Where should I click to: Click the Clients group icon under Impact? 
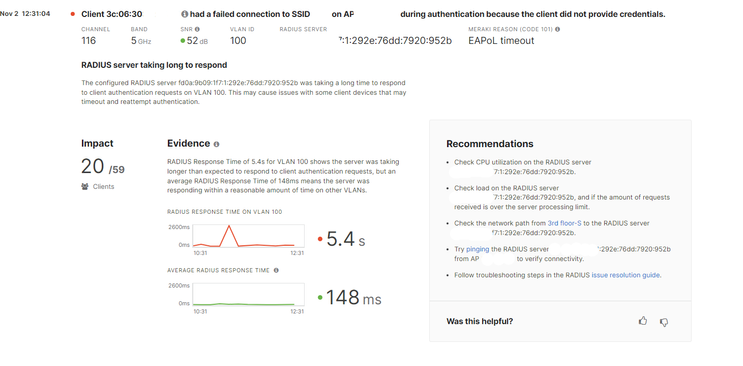point(85,186)
